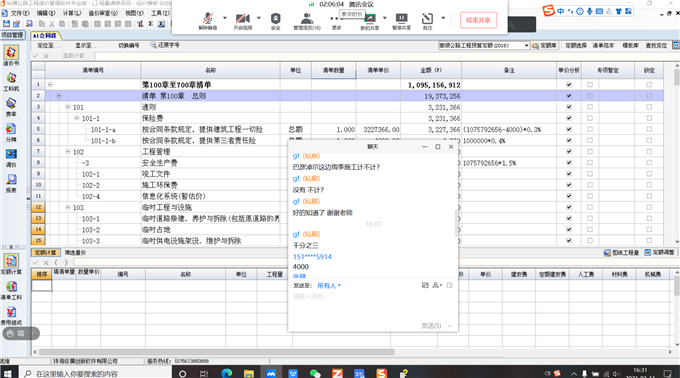Toggle 锁定 checkbox for row 102-1 竣工文件
Image resolution: width=680 pixels, height=378 pixels.
point(649,174)
